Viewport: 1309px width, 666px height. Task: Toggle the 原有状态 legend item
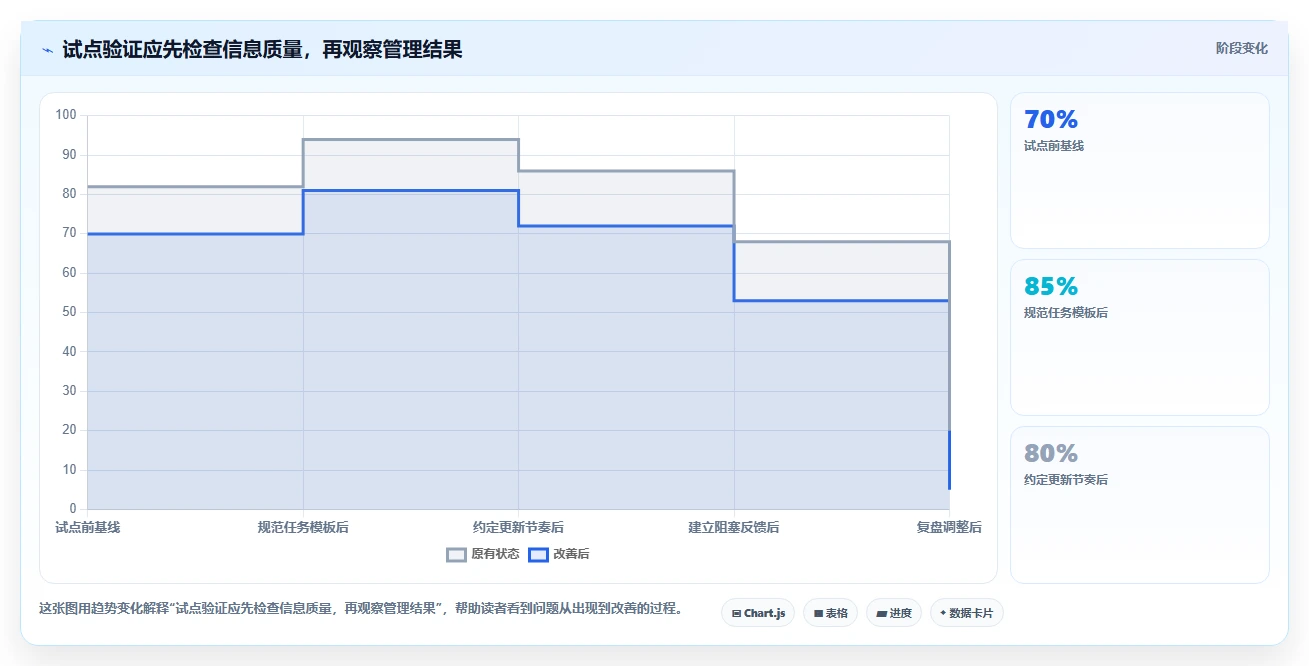[x=483, y=554]
